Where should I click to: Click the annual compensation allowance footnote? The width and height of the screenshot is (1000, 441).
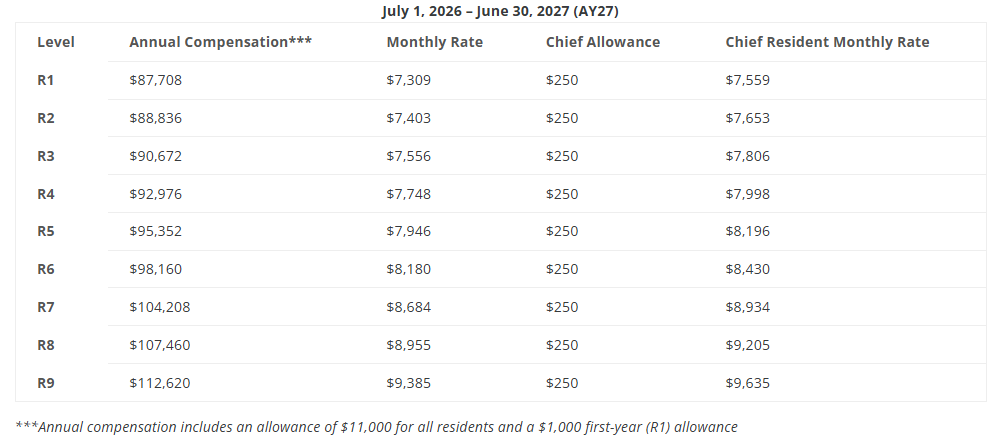[377, 427]
